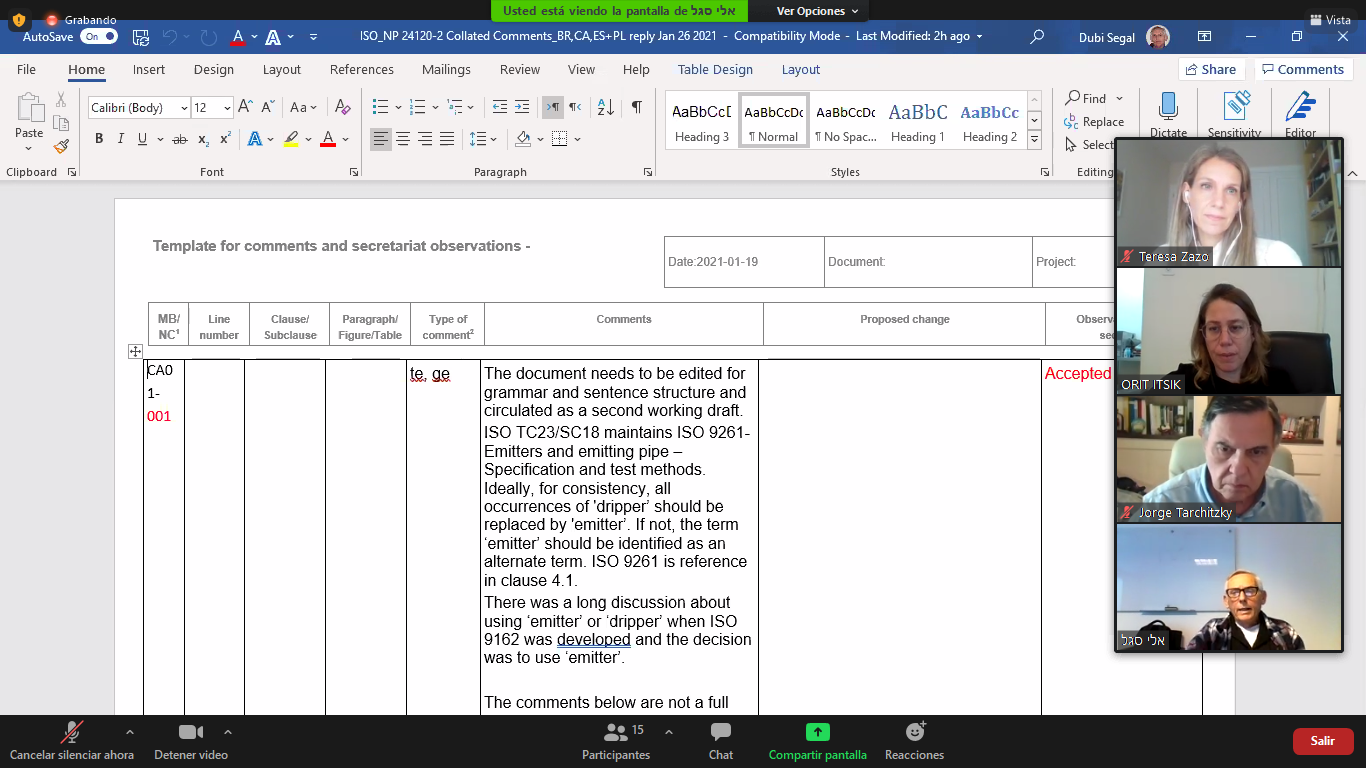This screenshot has width=1366, height=768.
Task: Click the Format Painter brush icon
Action: 61,146
